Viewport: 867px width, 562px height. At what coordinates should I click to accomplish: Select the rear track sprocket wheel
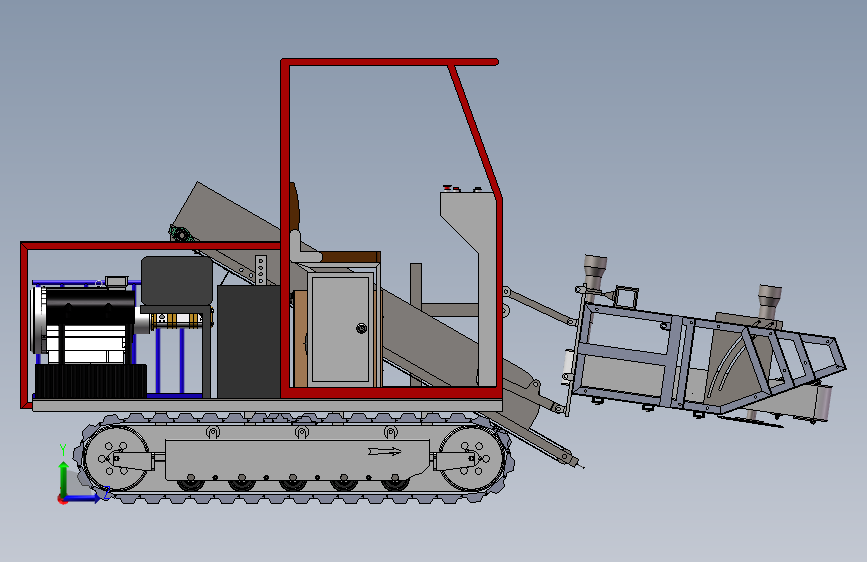116,459
